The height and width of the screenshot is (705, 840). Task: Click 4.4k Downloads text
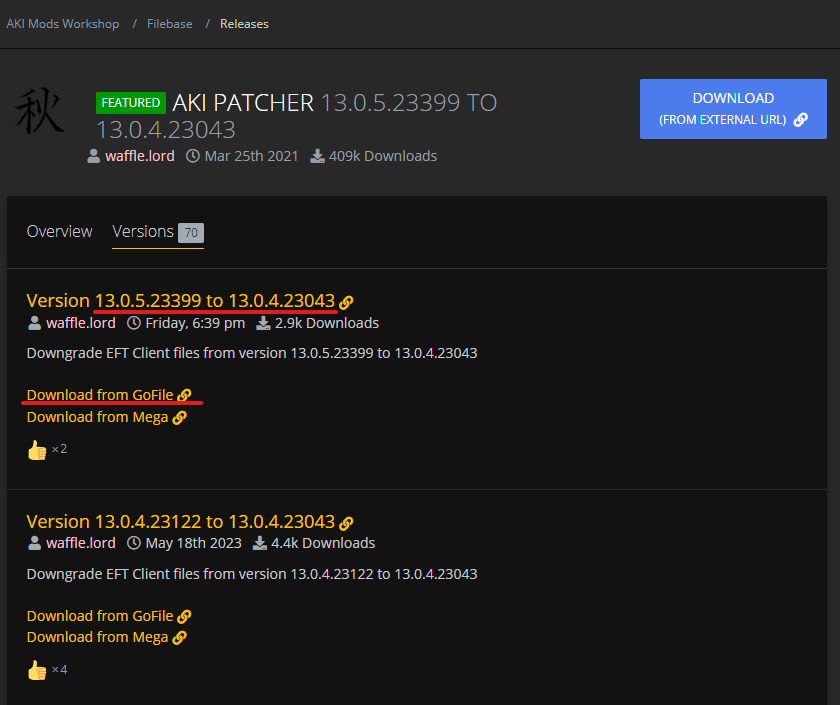pos(323,543)
